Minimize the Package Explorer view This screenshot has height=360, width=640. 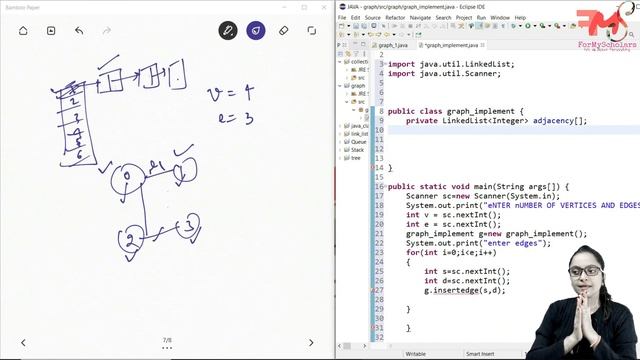(355, 44)
